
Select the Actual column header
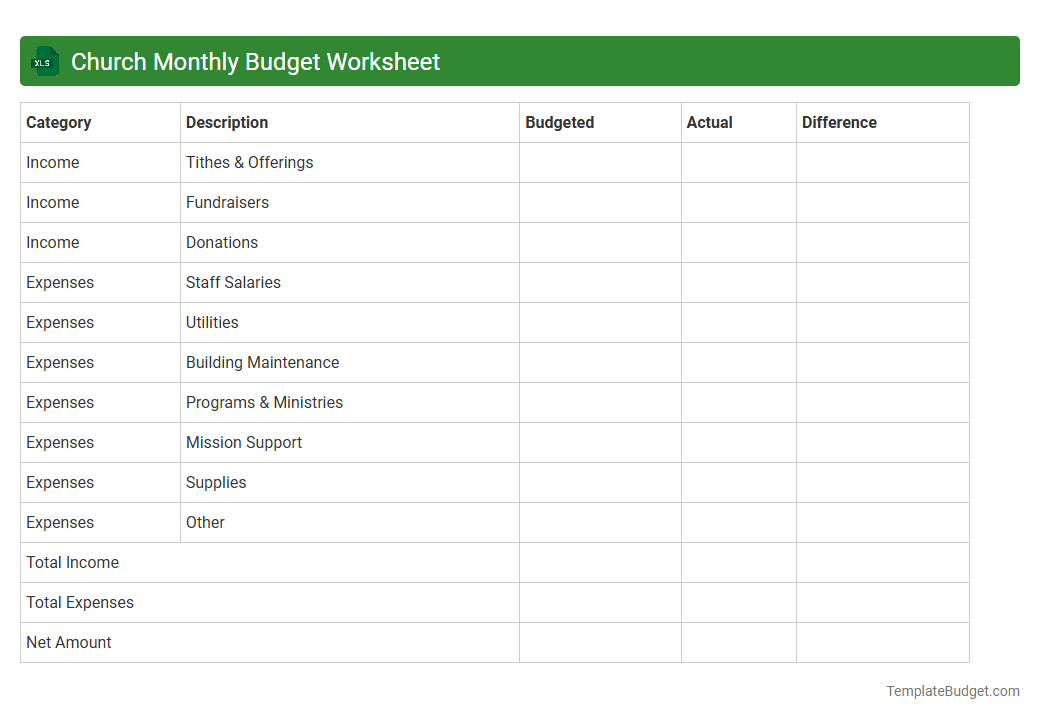tap(710, 122)
